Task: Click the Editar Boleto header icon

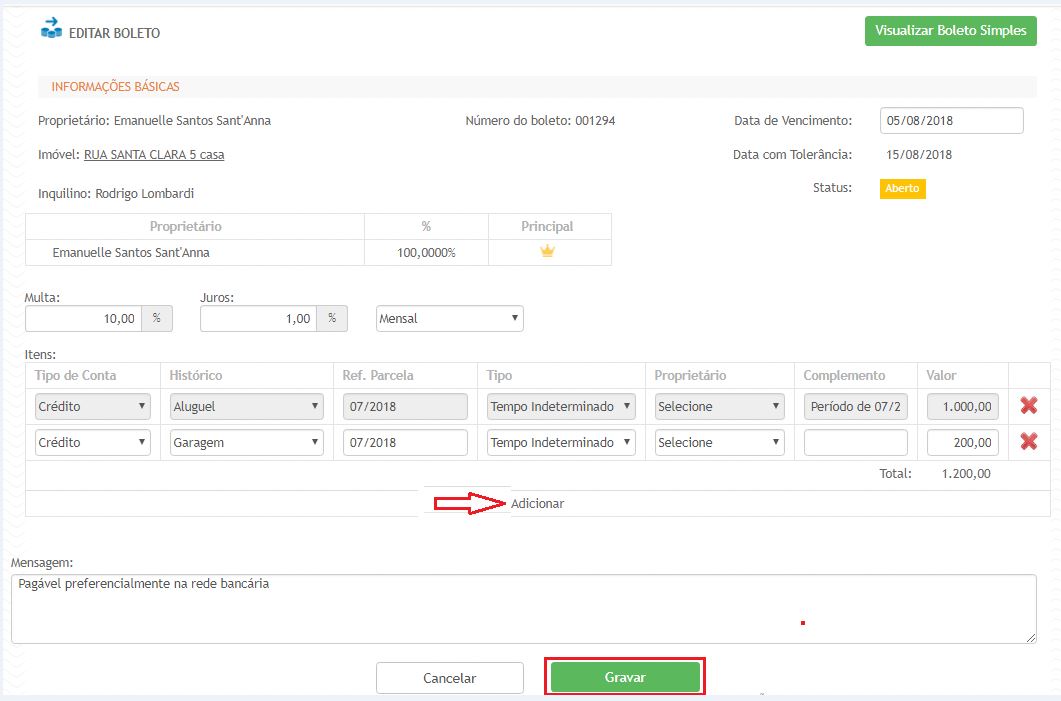Action: click(50, 28)
